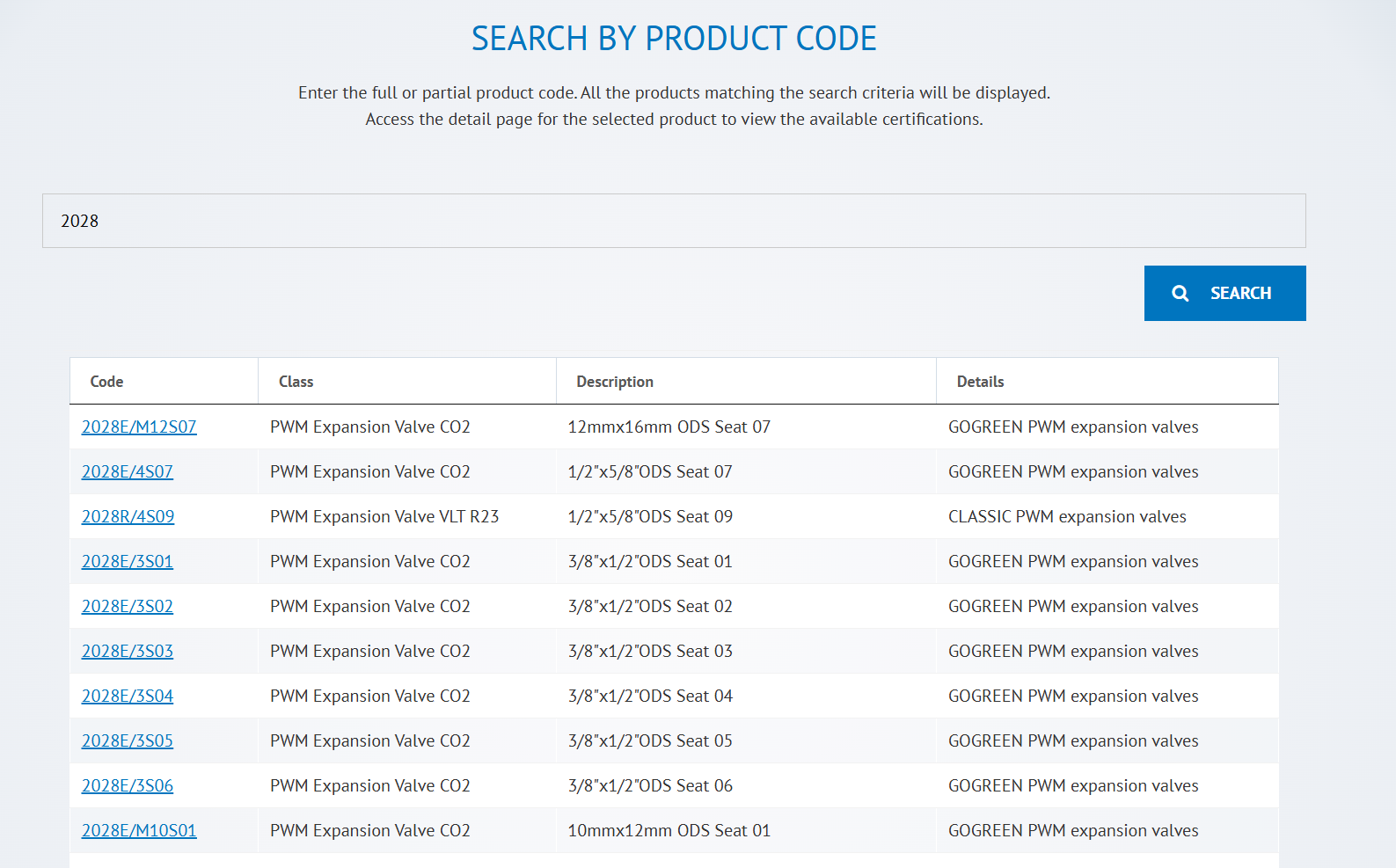Open product code 2028E/3S06
1396x868 pixels.
coord(128,785)
